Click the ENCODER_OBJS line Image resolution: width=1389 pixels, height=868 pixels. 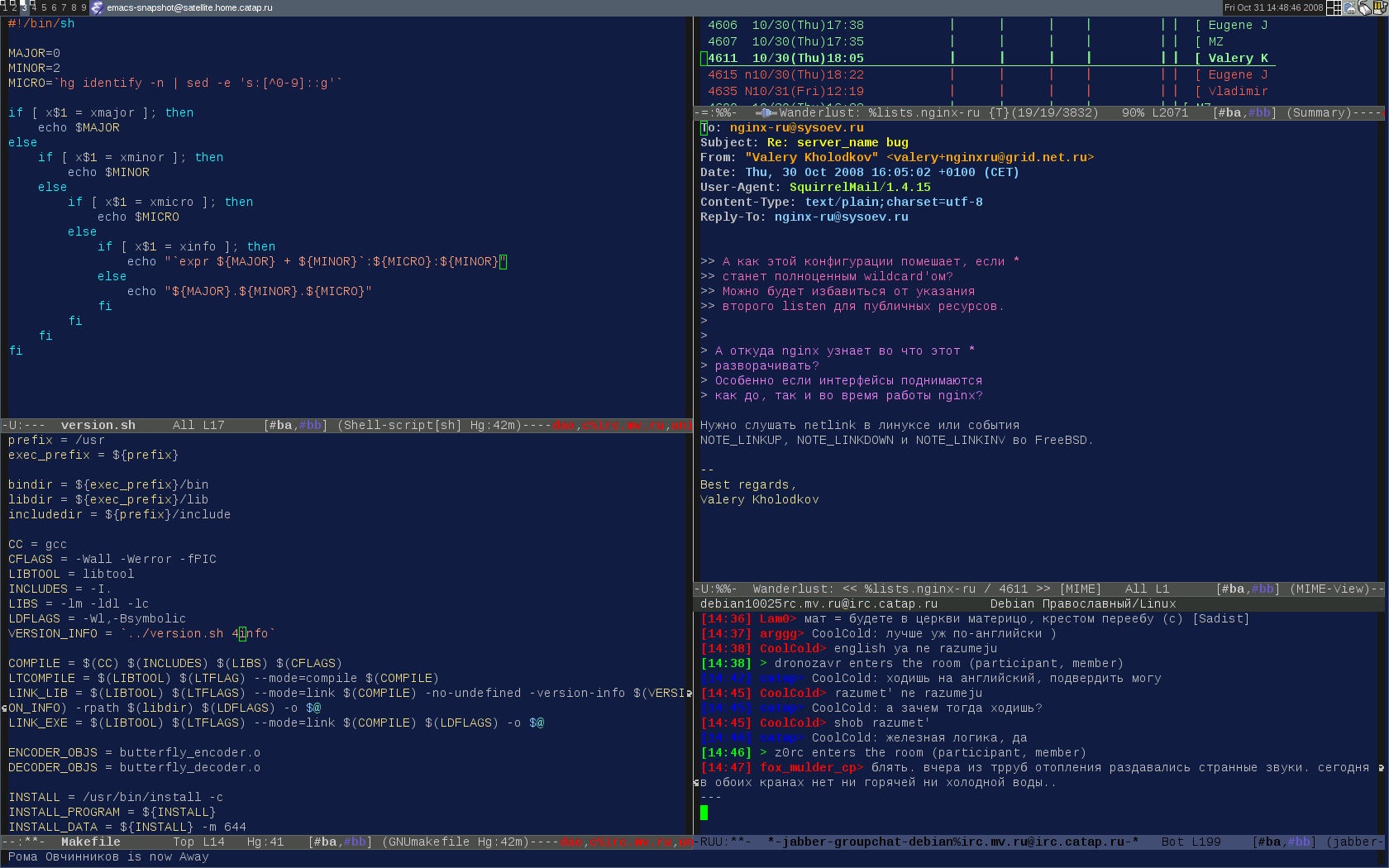(134, 753)
